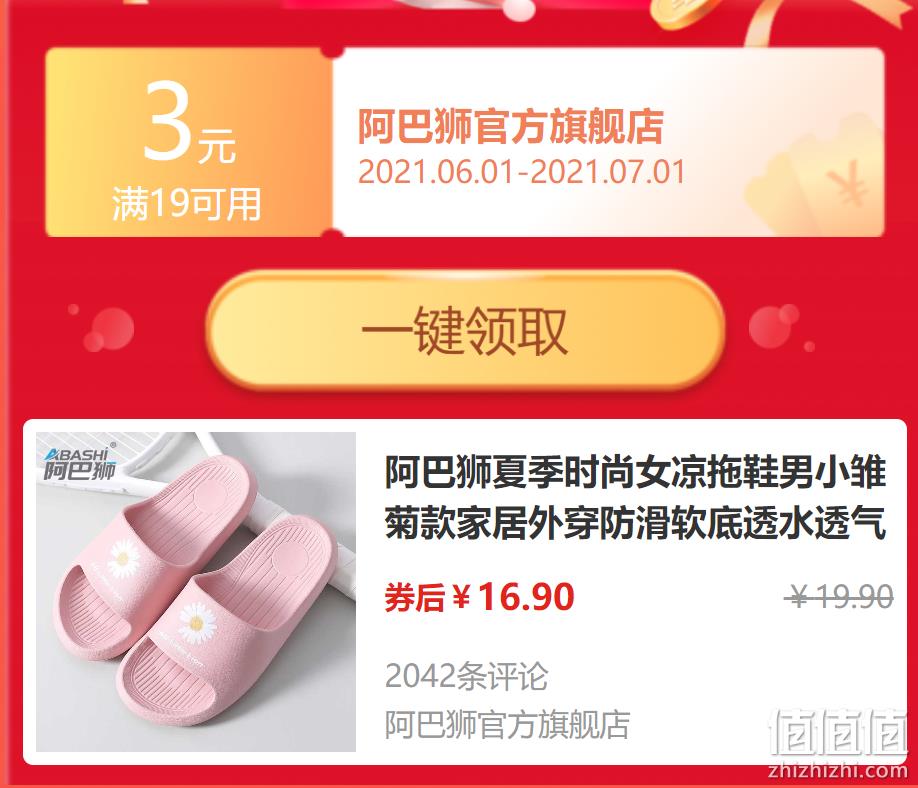Click the coupon validity date 2021.06.01-2021.07.01
This screenshot has height=788, width=918.
pos(521,172)
